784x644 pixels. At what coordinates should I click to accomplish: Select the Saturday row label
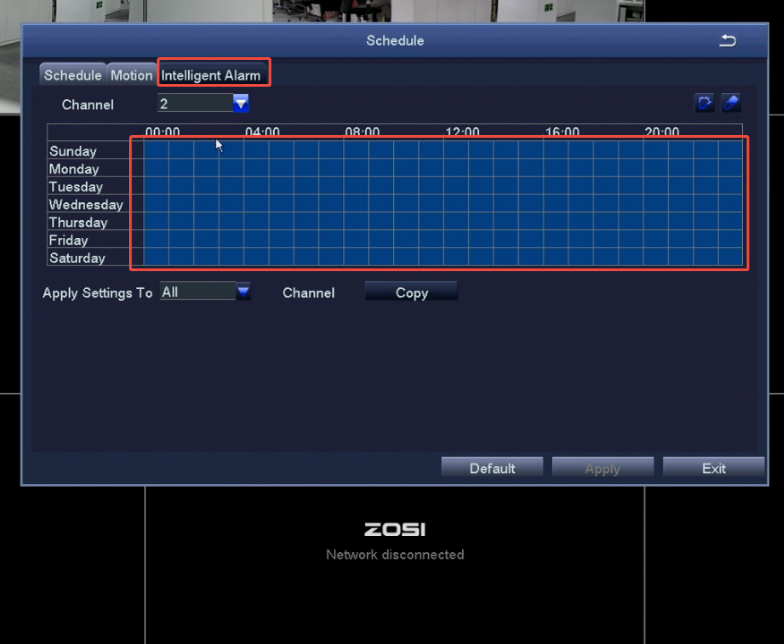tap(77, 258)
